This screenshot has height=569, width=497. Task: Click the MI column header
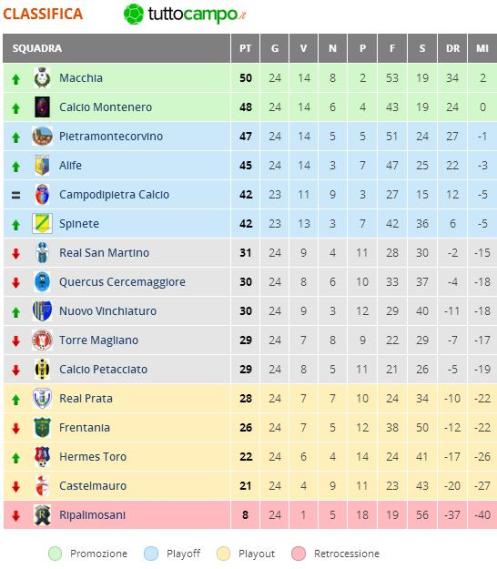[482, 48]
